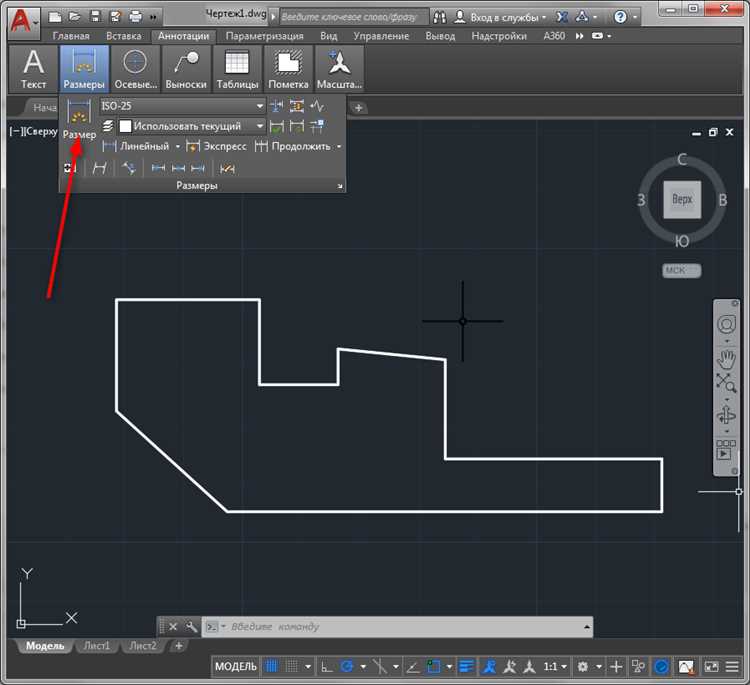This screenshot has height=685, width=750.
Task: Toggle ortho mode in status bar
Action: tap(327, 667)
